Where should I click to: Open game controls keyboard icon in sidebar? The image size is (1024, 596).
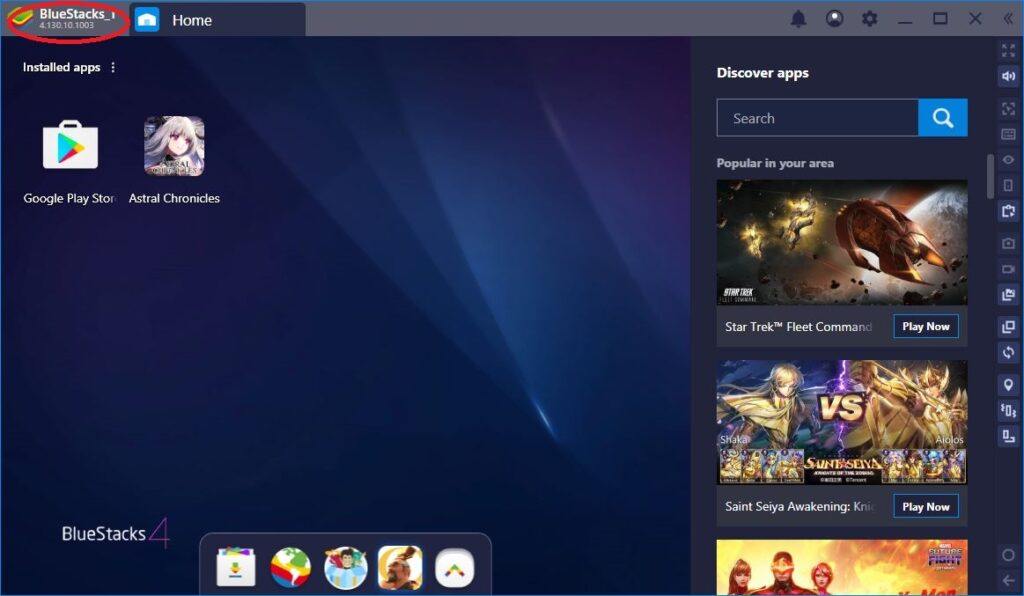point(1006,133)
